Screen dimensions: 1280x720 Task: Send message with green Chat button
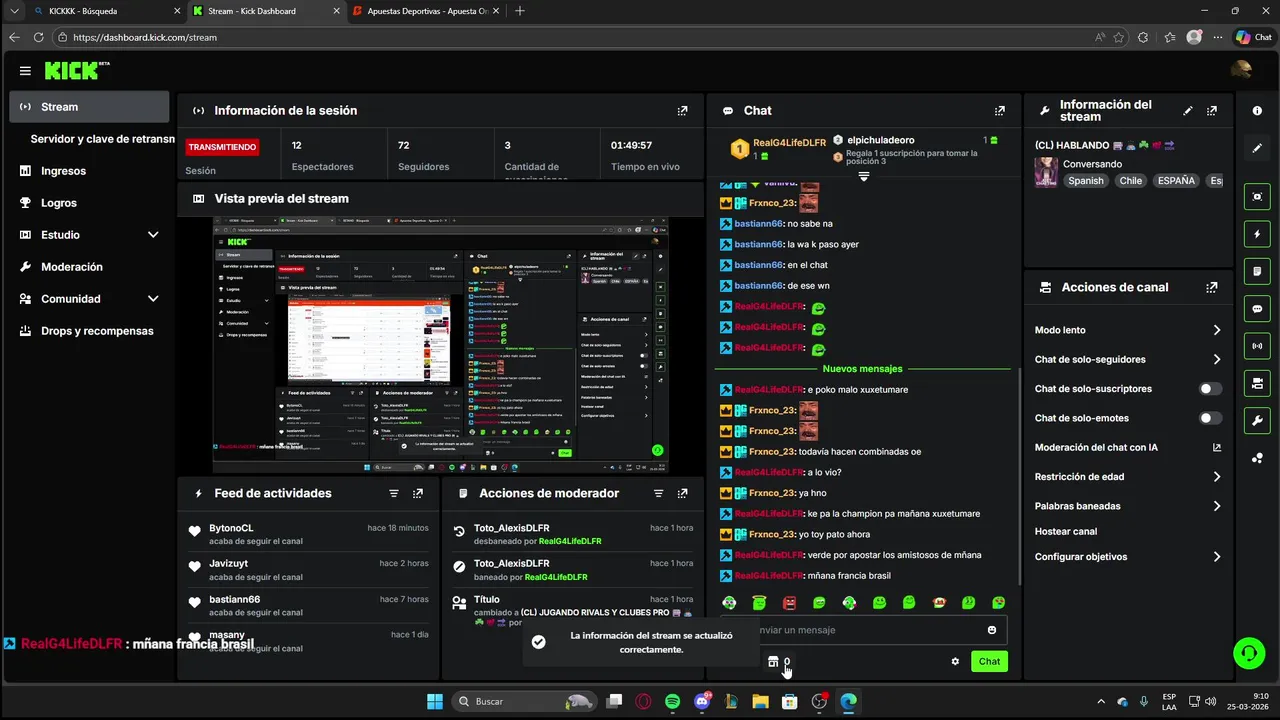point(989,661)
